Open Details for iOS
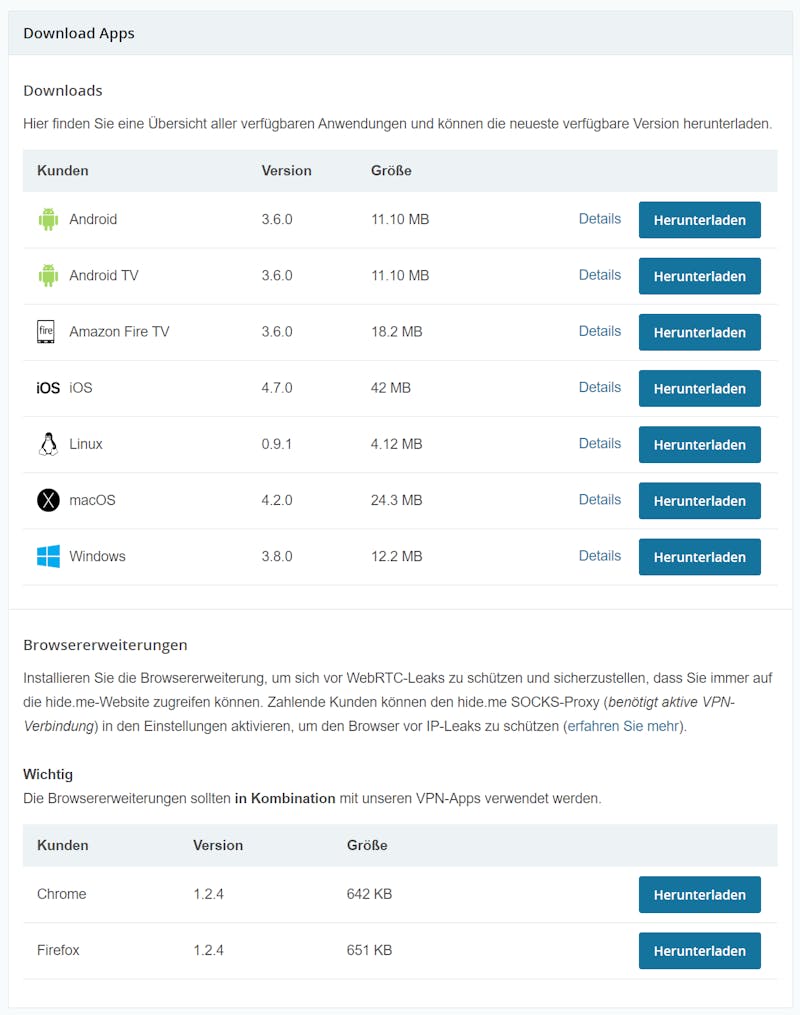The image size is (800, 1015). pos(599,387)
